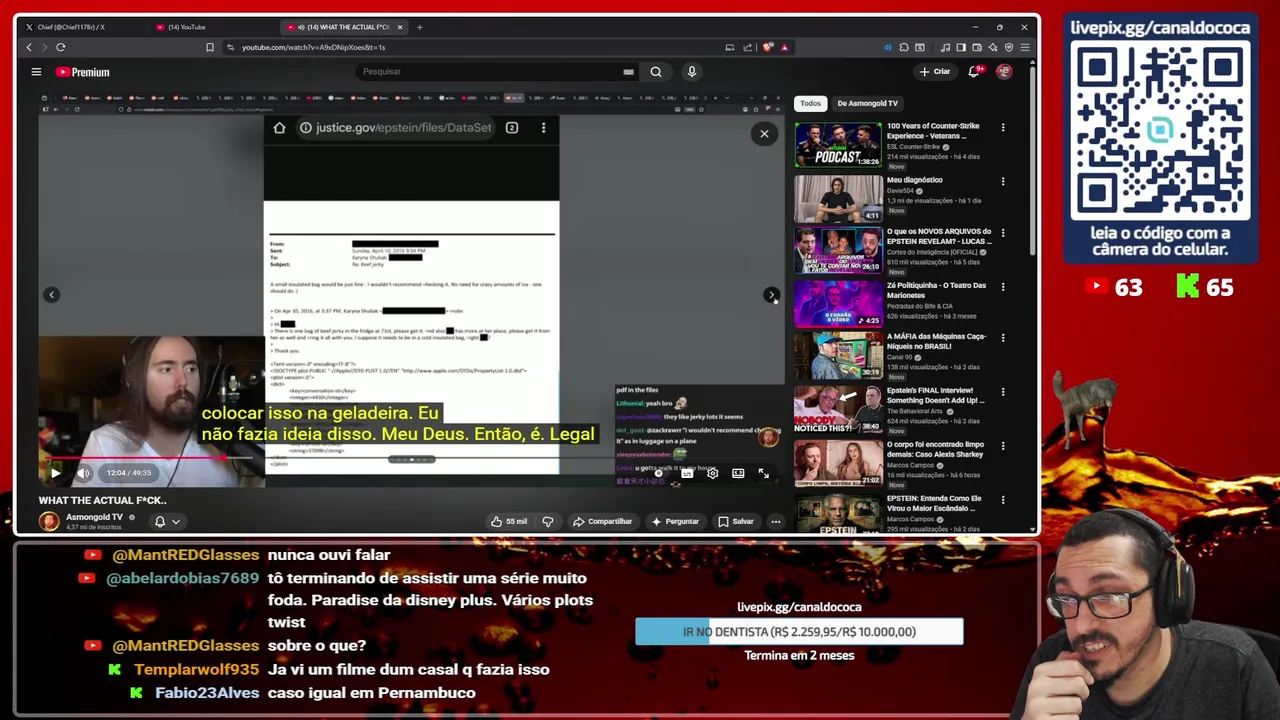
Task: Open Zé Politiquinha video thumbnail
Action: click(x=838, y=304)
